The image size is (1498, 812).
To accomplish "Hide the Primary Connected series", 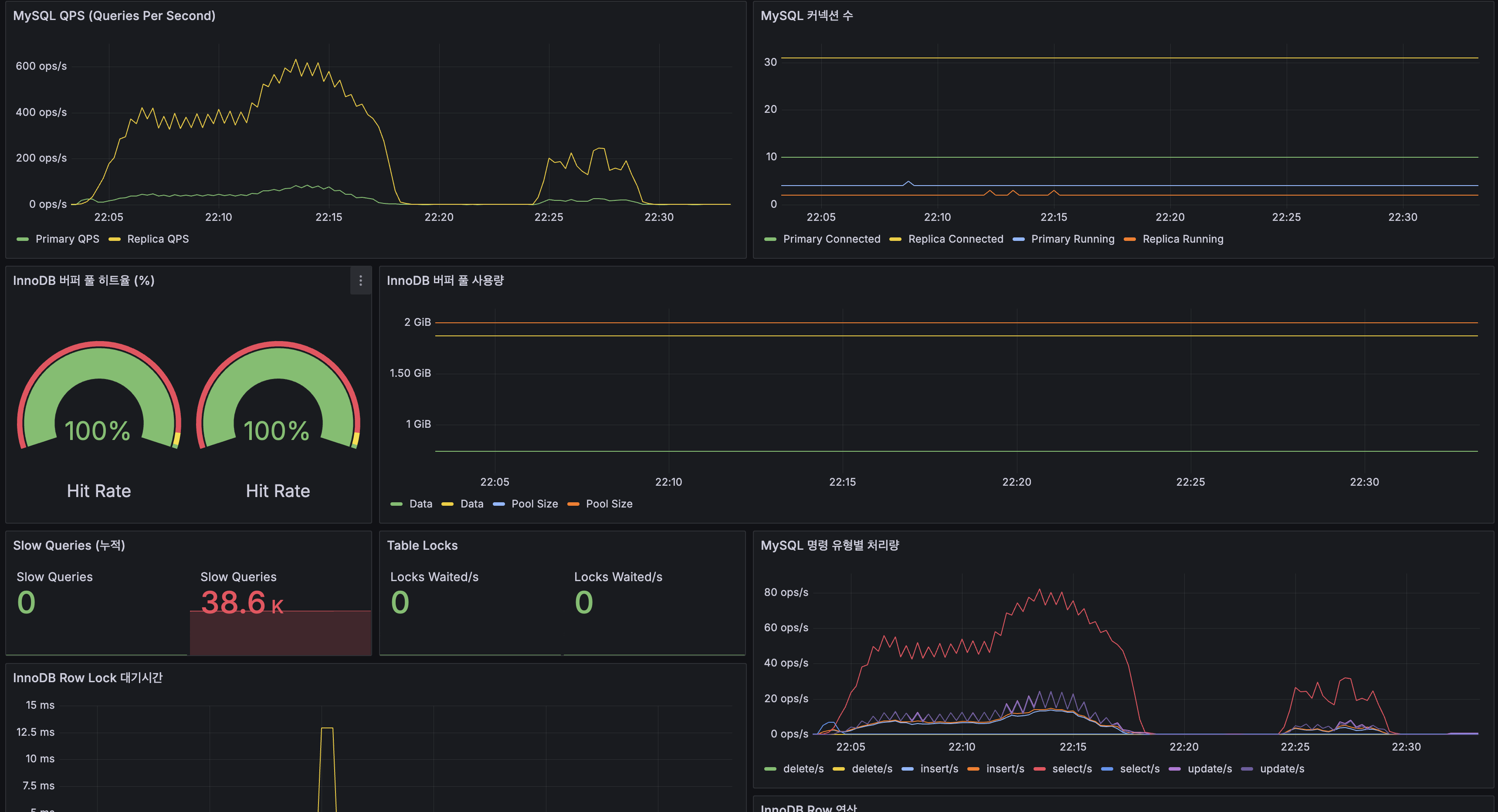I will (x=832, y=239).
